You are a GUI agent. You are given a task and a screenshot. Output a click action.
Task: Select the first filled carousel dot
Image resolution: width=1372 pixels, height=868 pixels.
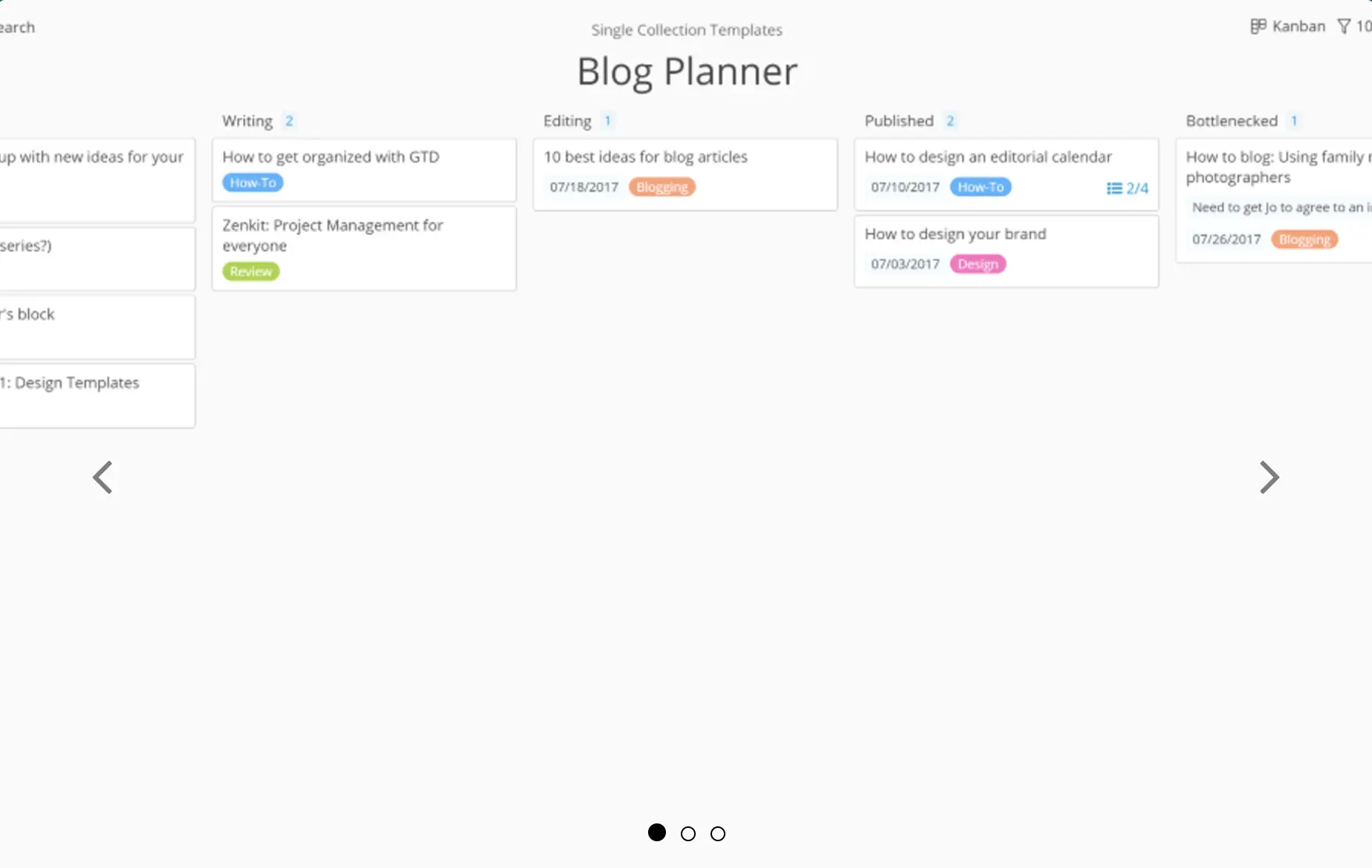[x=657, y=832]
